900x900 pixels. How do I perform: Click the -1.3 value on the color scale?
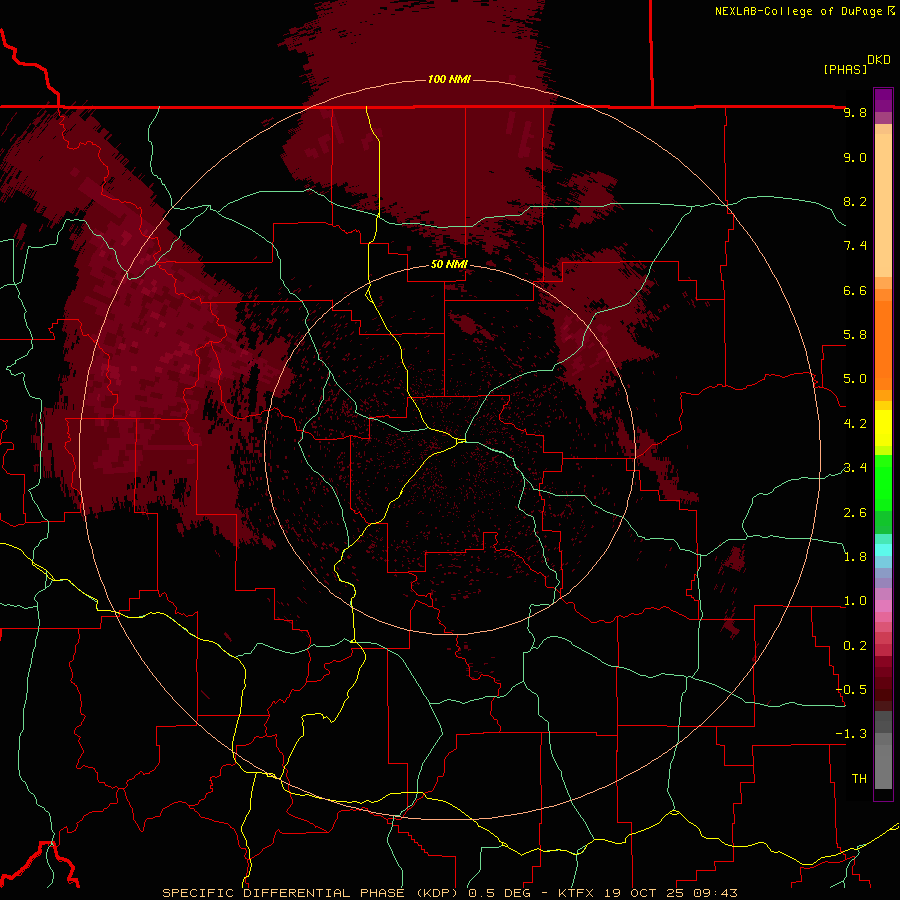851,734
